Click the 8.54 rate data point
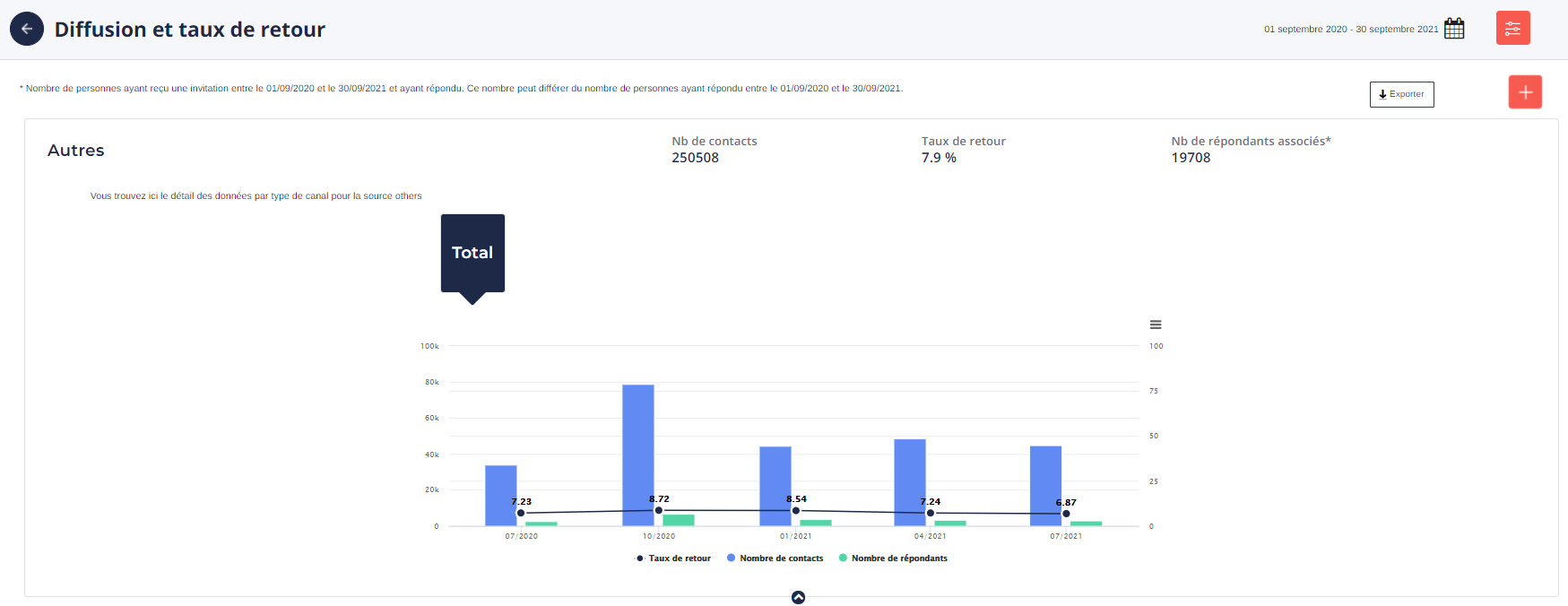The image size is (1568, 606). 796,510
